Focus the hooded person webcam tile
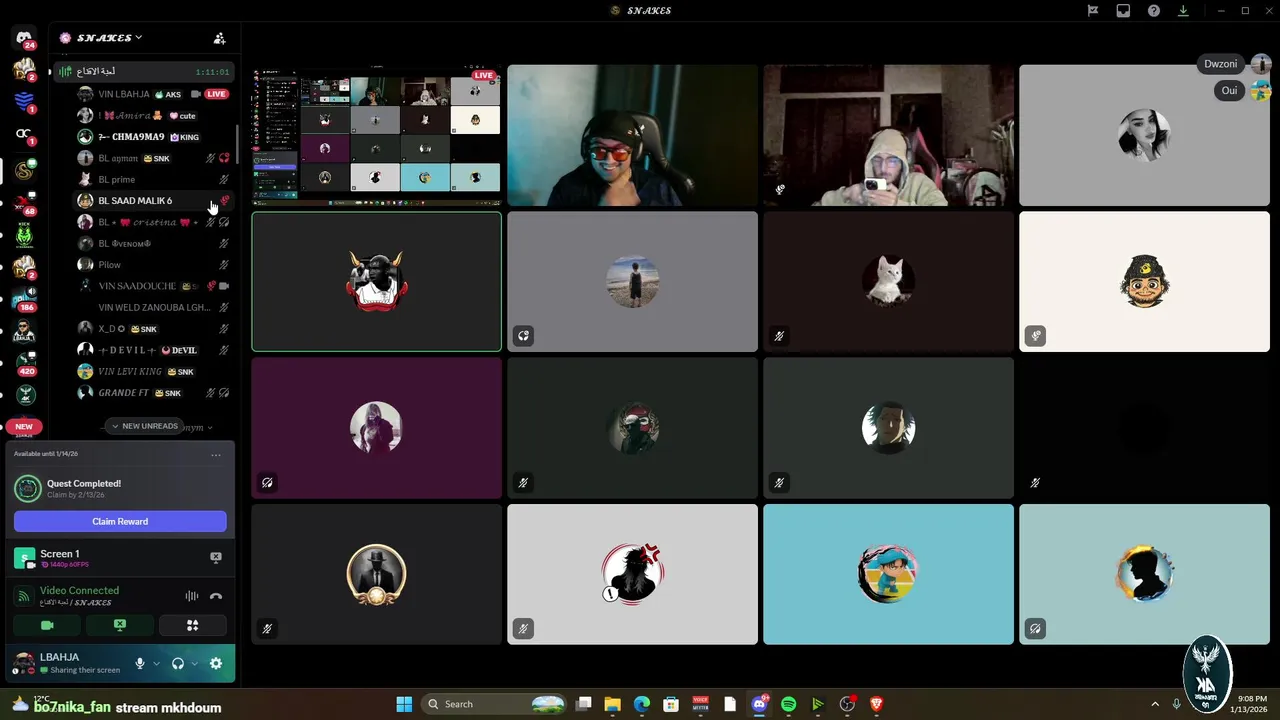 pos(888,135)
